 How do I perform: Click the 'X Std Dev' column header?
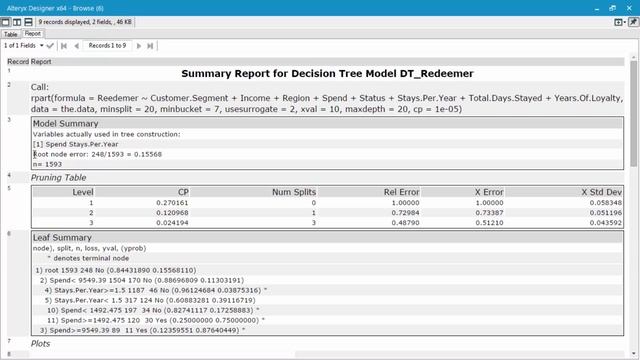[602, 192]
